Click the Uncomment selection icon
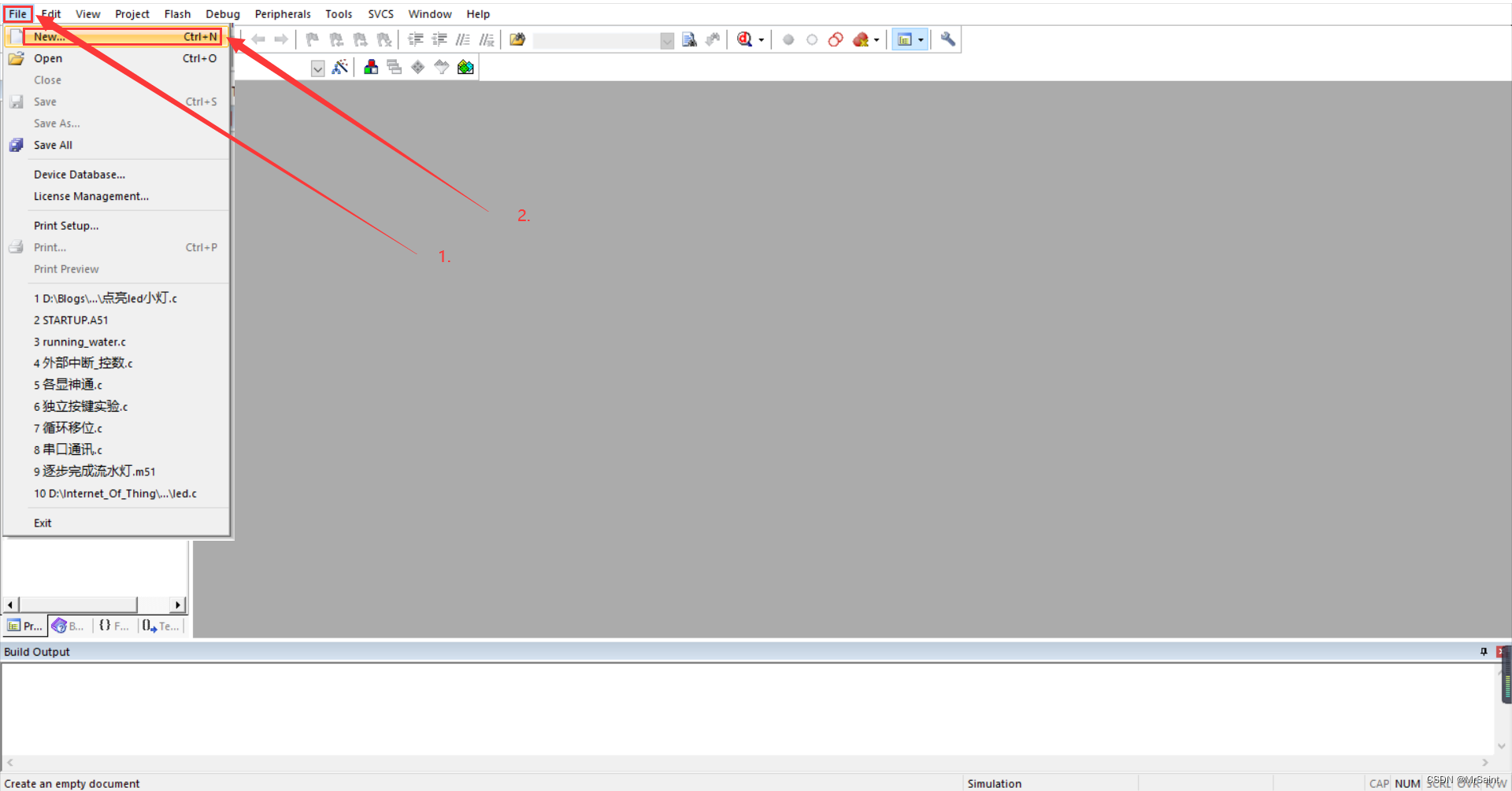This screenshot has width=1512, height=791. pos(487,39)
